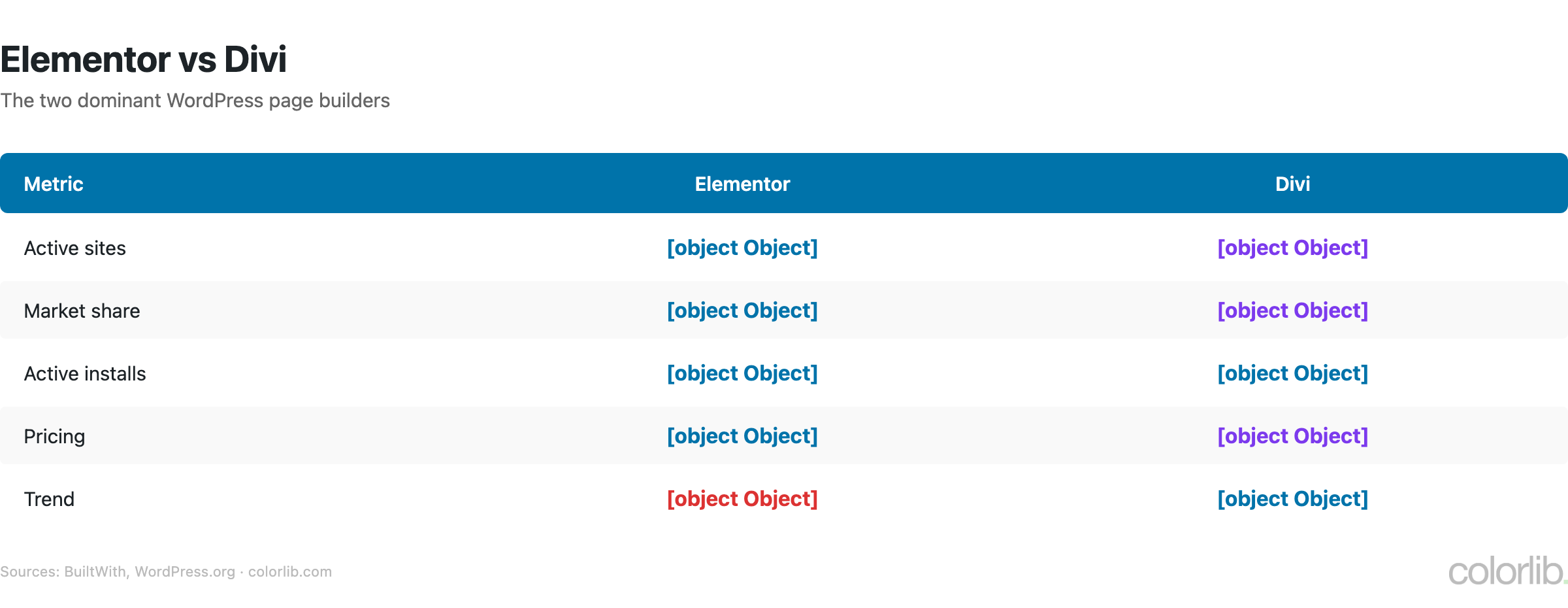Click the colorlib logo
The height and width of the screenshot is (608, 1568).
coord(1506,571)
